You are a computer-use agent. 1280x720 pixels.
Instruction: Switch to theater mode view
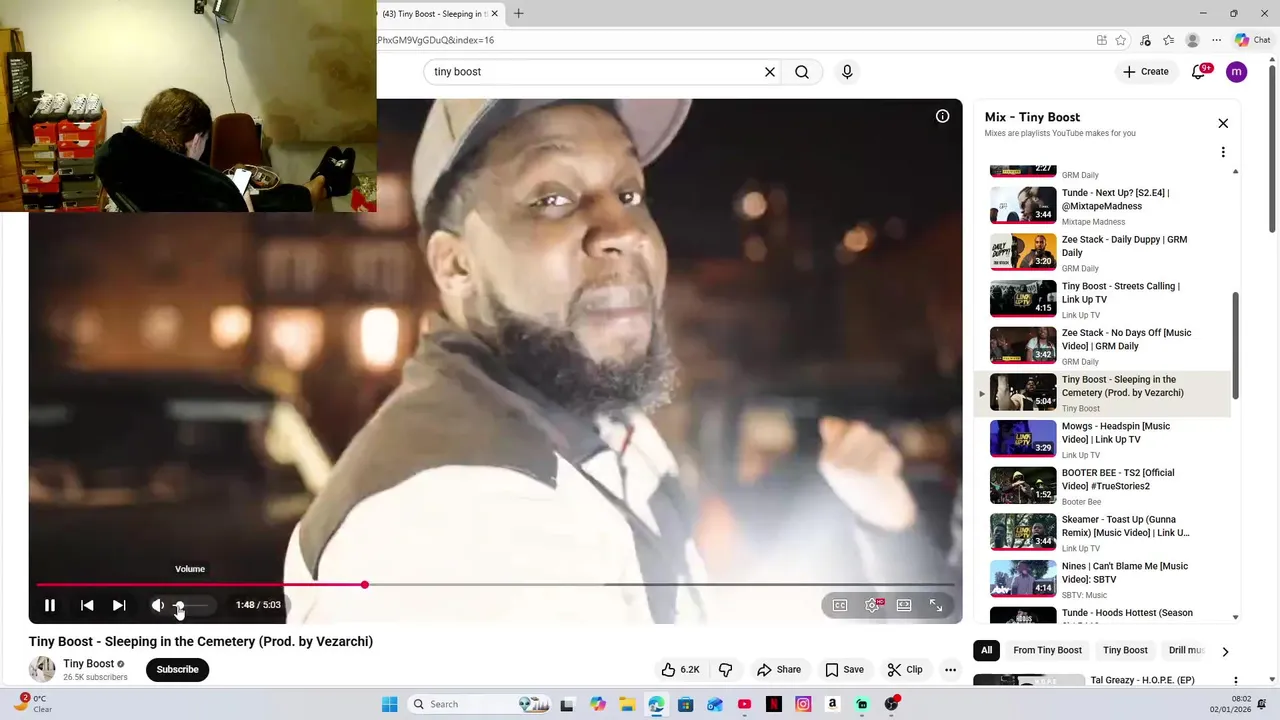pyautogui.click(x=904, y=605)
